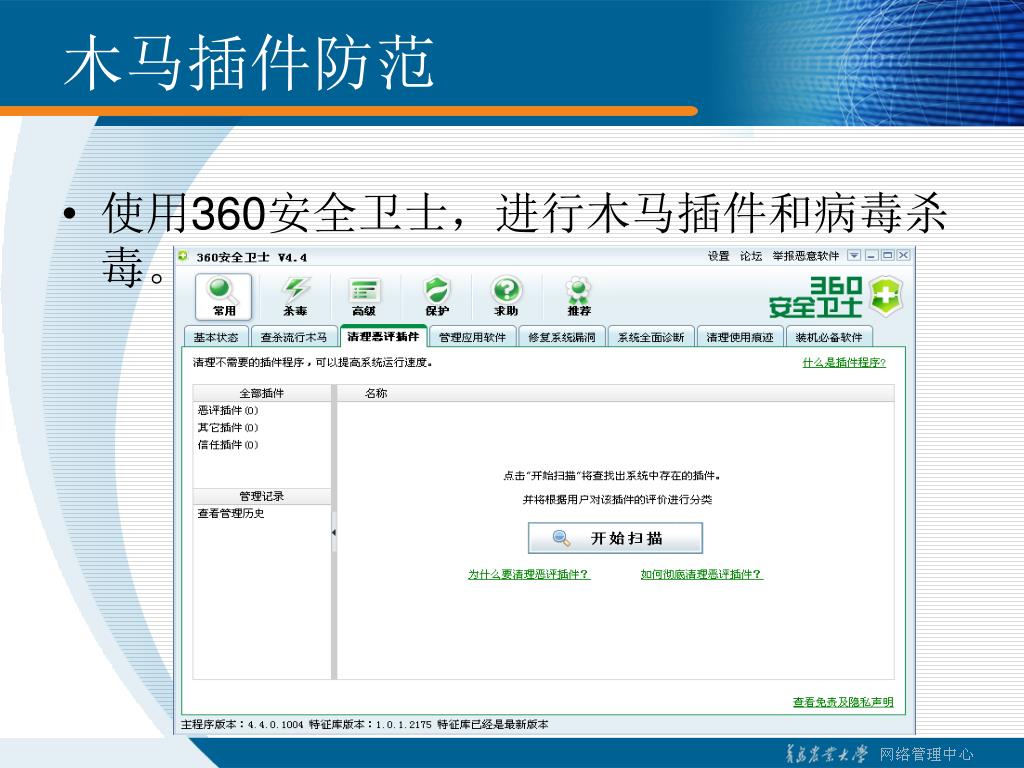Switch to the 清理使用痕迹 tab

tap(740, 337)
